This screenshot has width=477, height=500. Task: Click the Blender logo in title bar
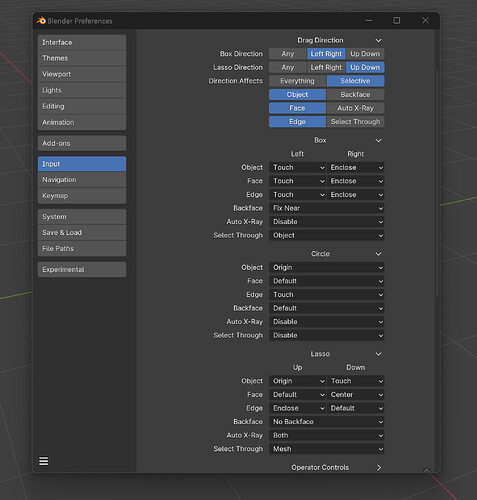pos(41,21)
